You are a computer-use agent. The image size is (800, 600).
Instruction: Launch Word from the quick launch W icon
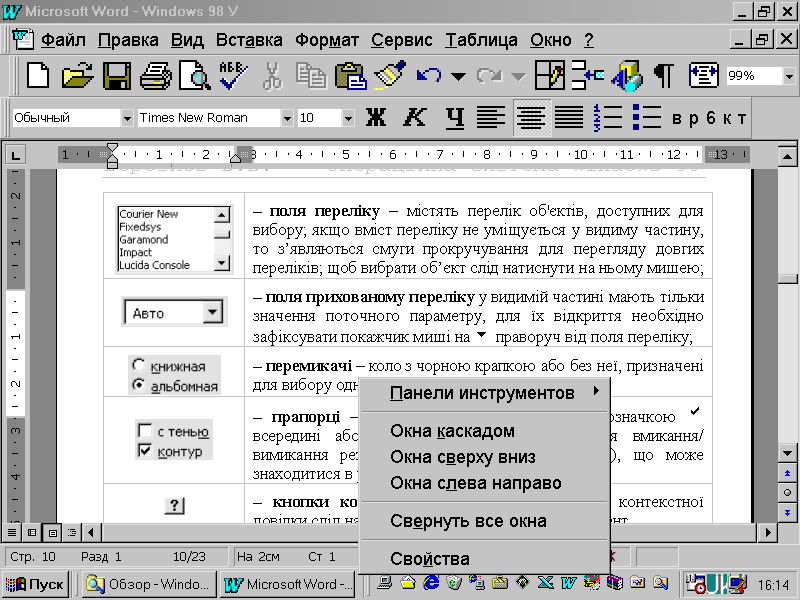click(x=568, y=582)
